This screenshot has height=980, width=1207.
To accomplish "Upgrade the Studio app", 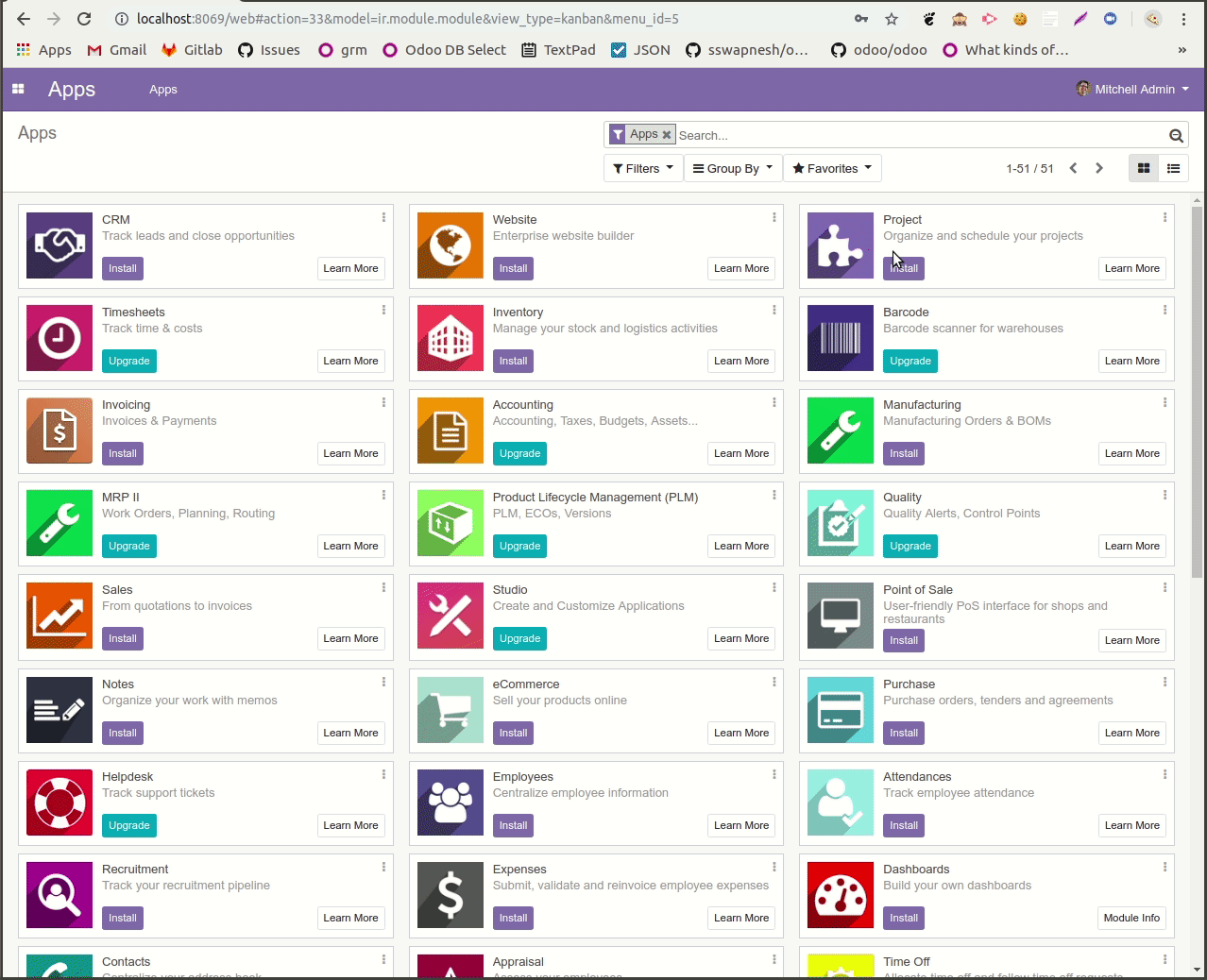I will pyautogui.click(x=519, y=638).
